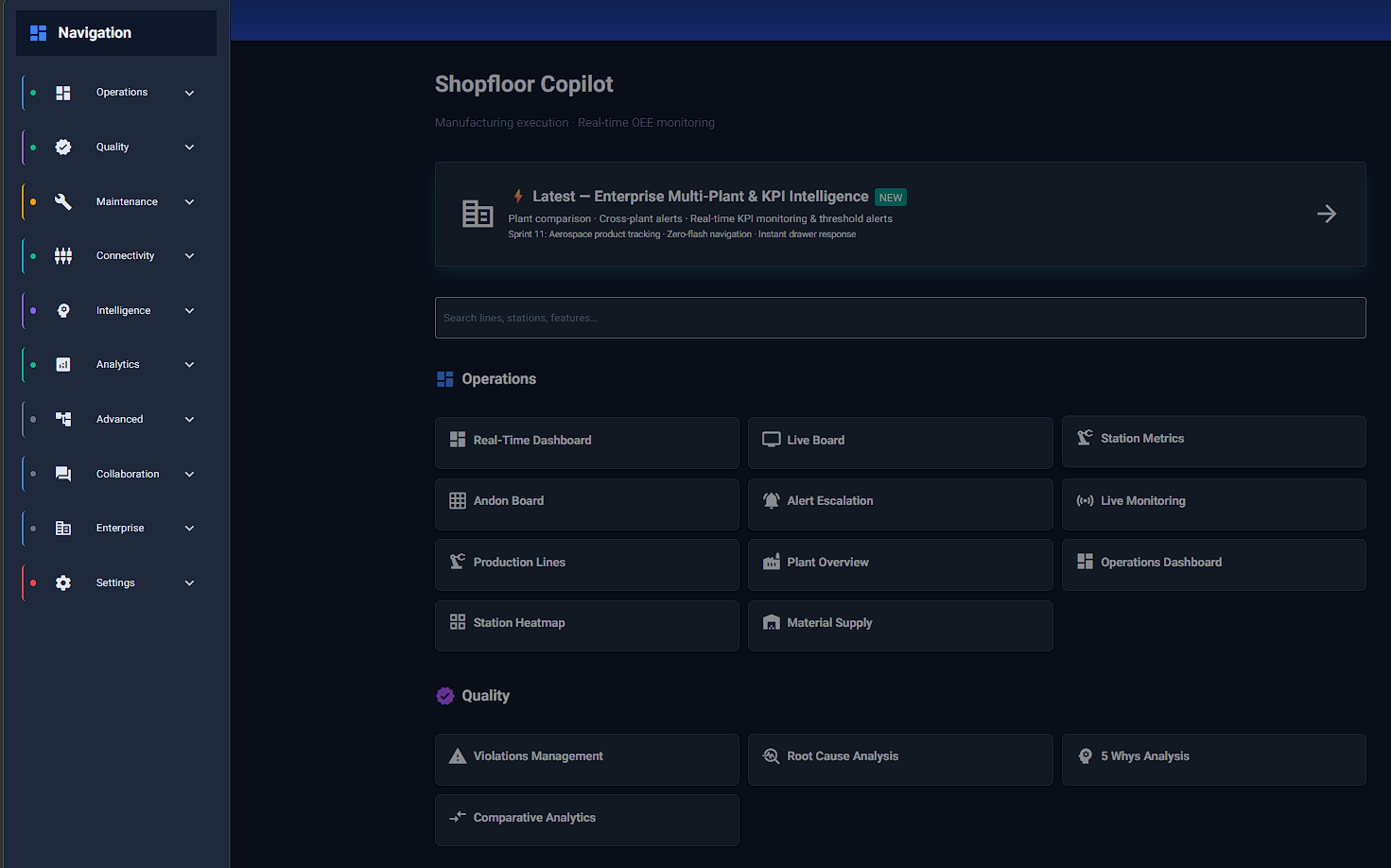Click the search lines and stations field
This screenshot has width=1391, height=868.
point(899,318)
